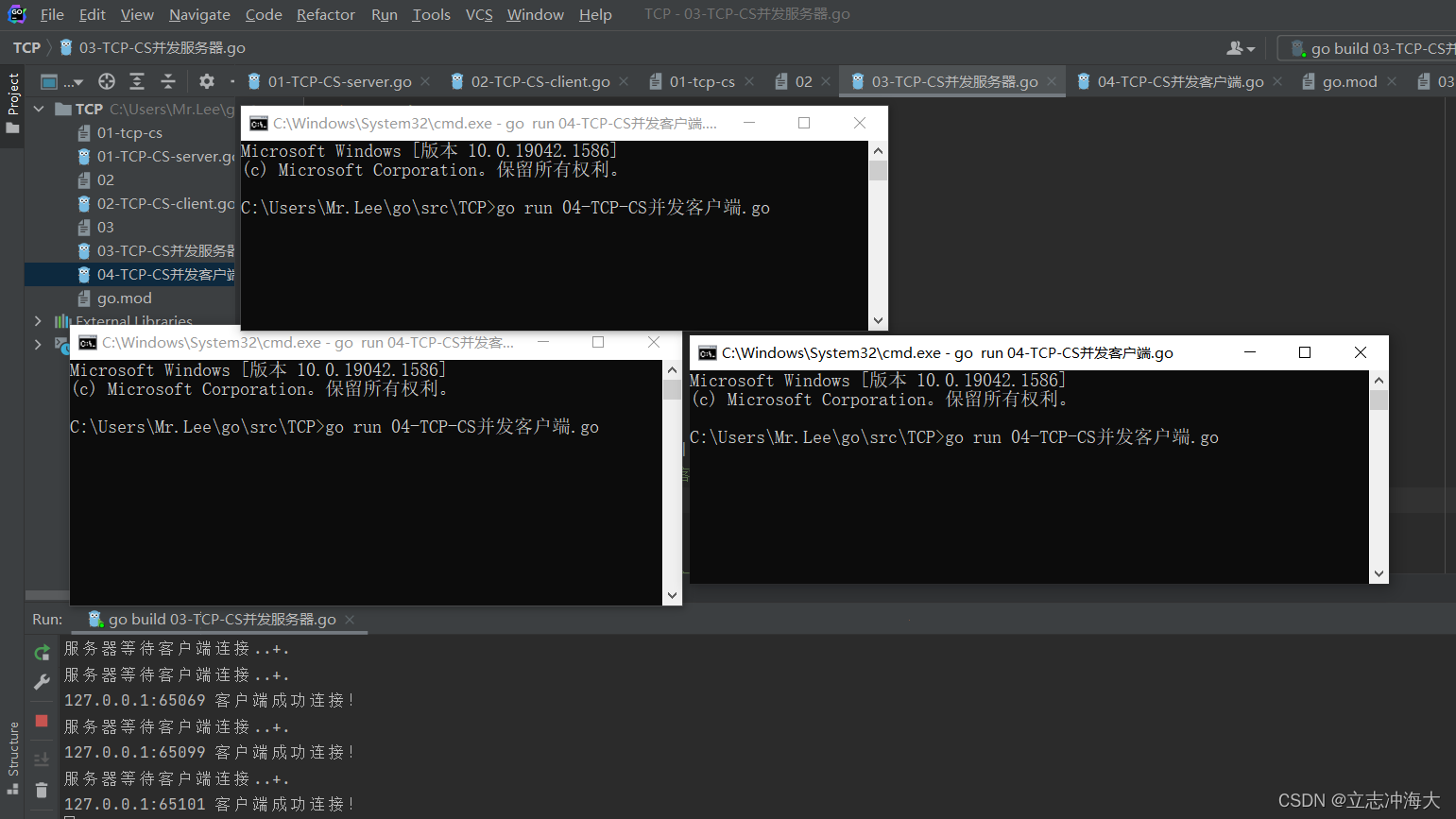Hide the Project panel with minus icon

coord(232,81)
